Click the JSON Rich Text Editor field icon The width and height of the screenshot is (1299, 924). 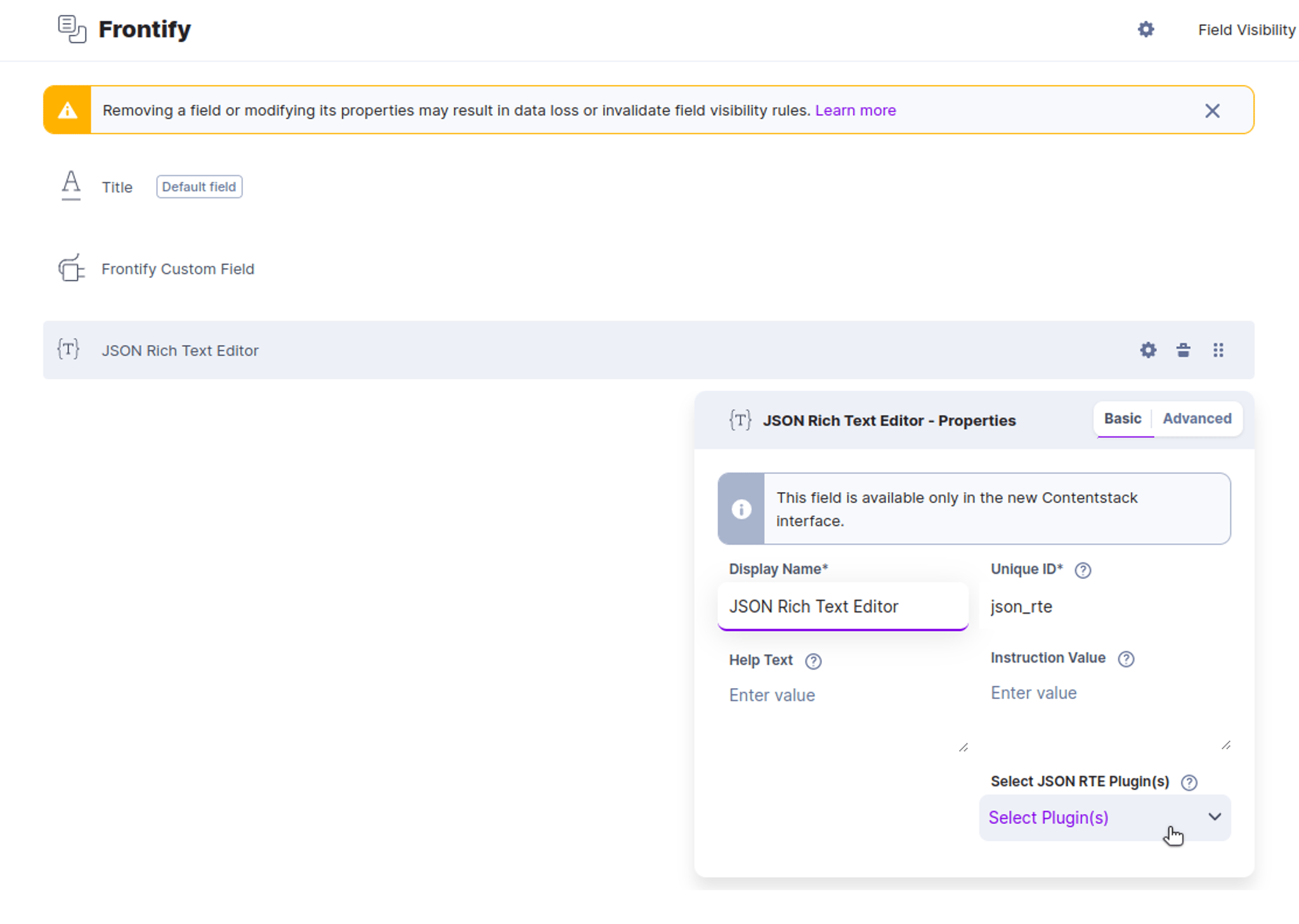[x=69, y=349]
